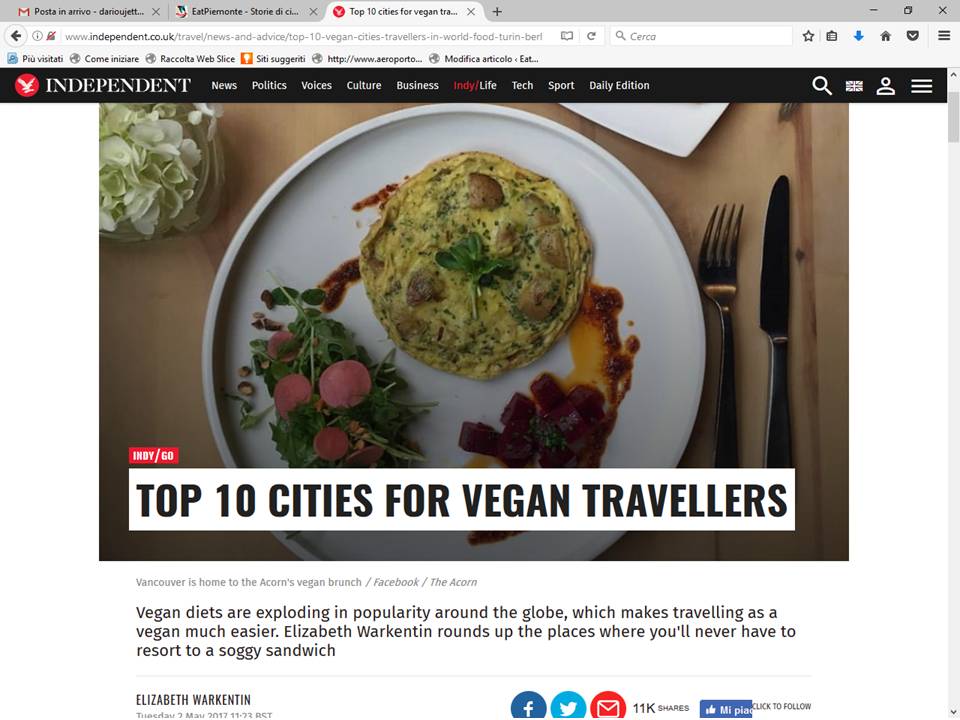Go to Firefox home page icon
Screen dimensions: 960x720
885,36
